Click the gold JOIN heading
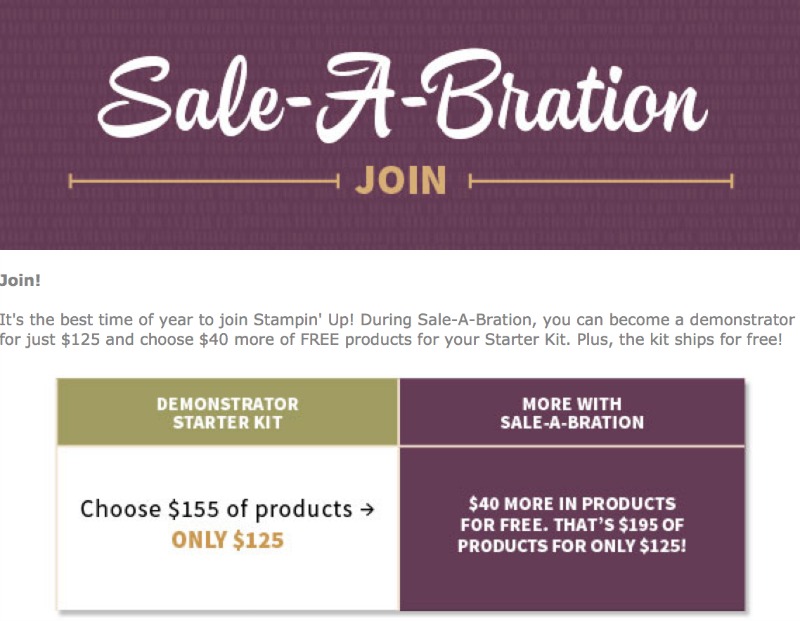 click(401, 180)
